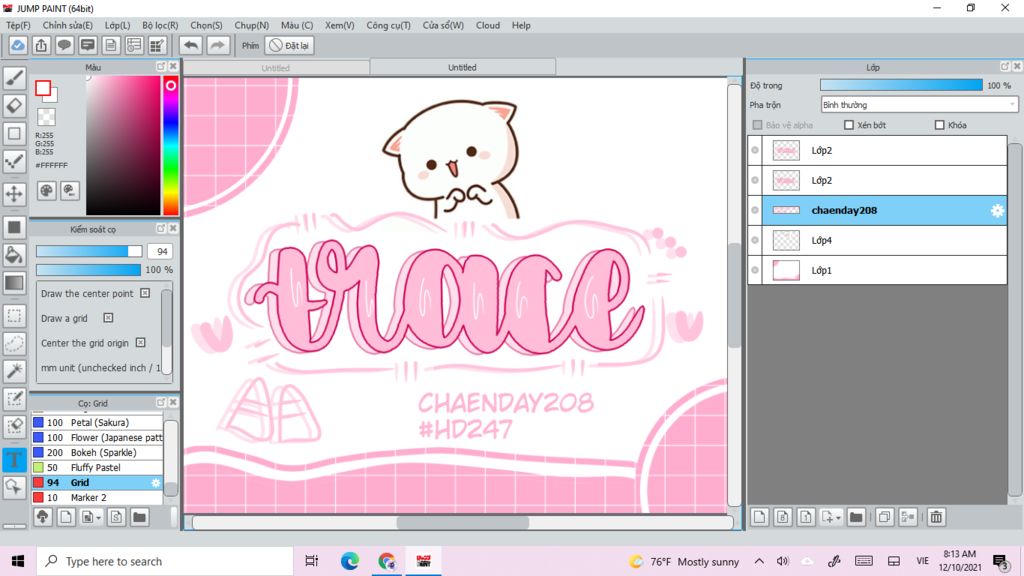Open Google Chrome from the taskbar
This screenshot has height=576, width=1024.
[387, 561]
